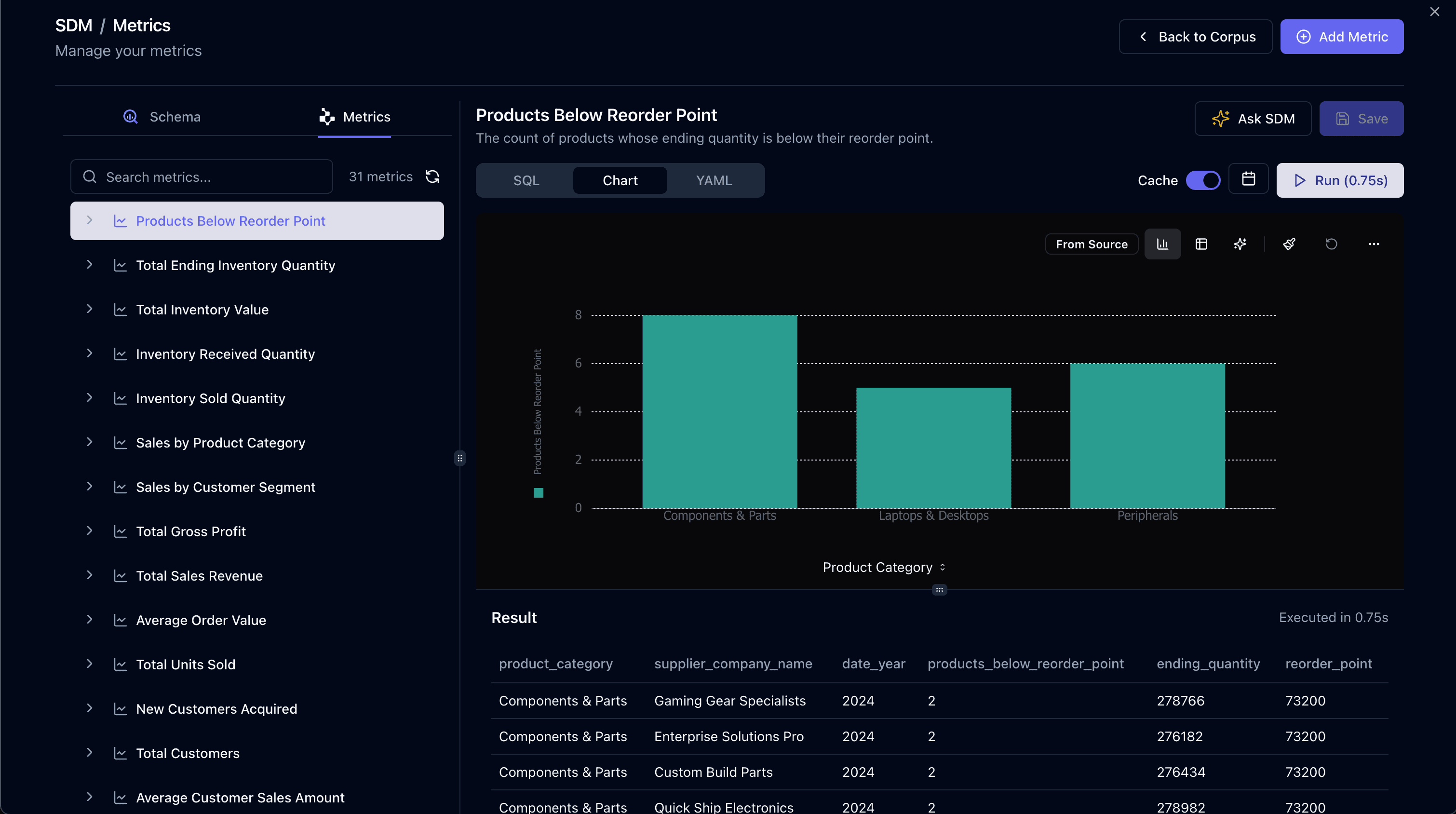
Task: Toggle the Cache switch off
Action: click(1203, 180)
